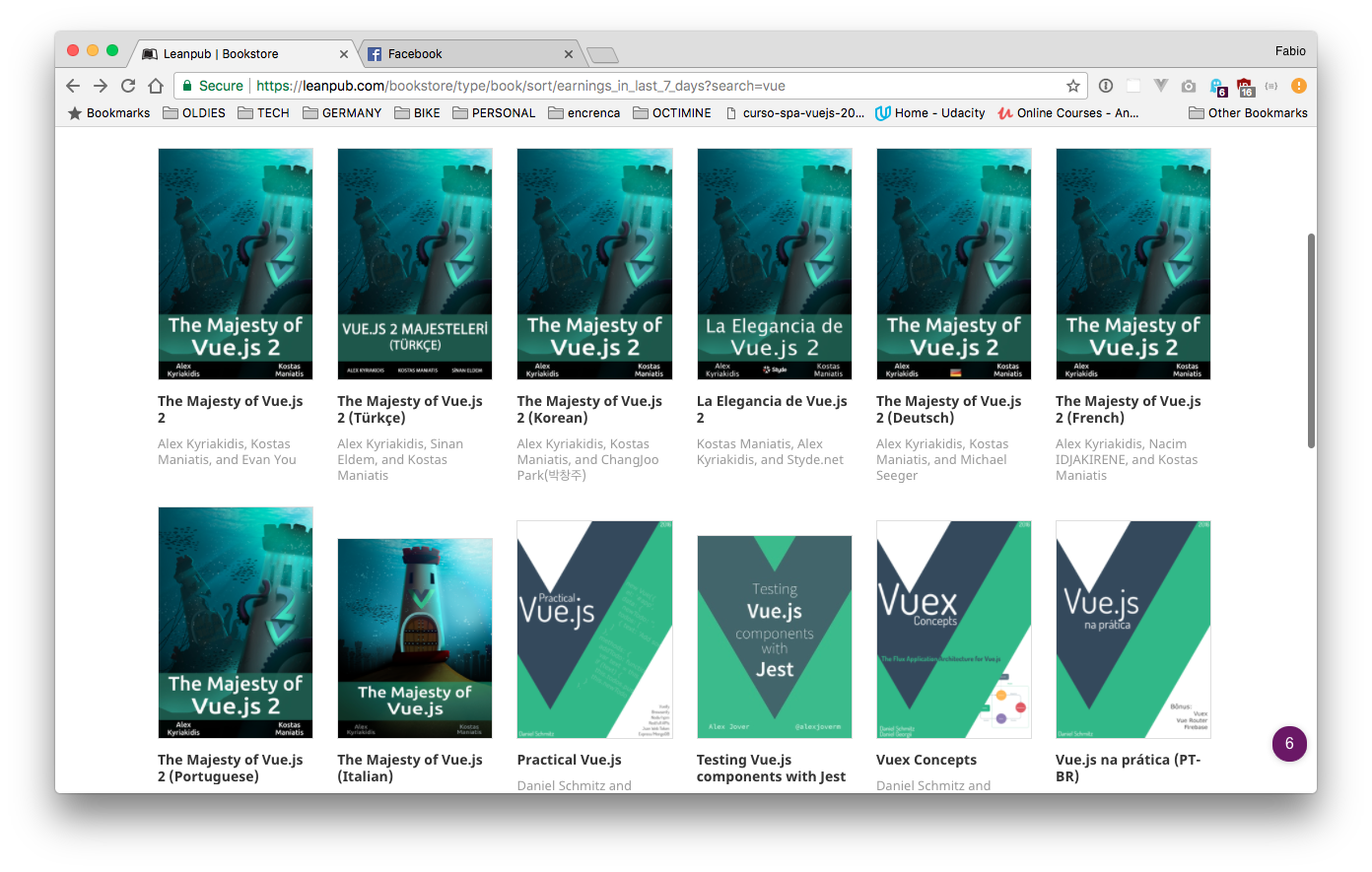1372x872 pixels.
Task: Reload the Leanpub page
Action: [128, 86]
